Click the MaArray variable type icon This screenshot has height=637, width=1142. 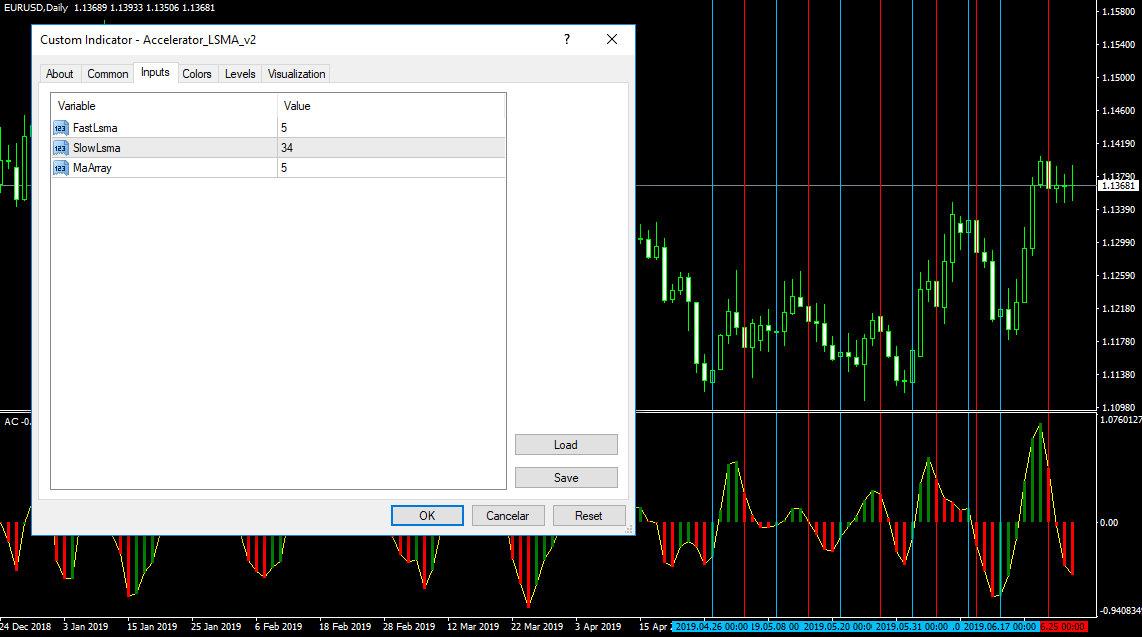point(60,168)
